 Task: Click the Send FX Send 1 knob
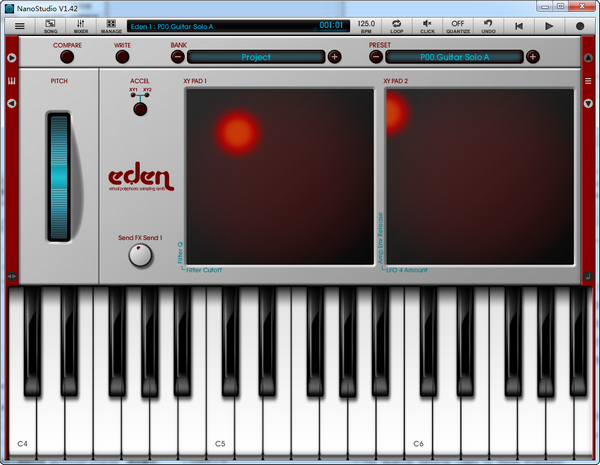(140, 256)
